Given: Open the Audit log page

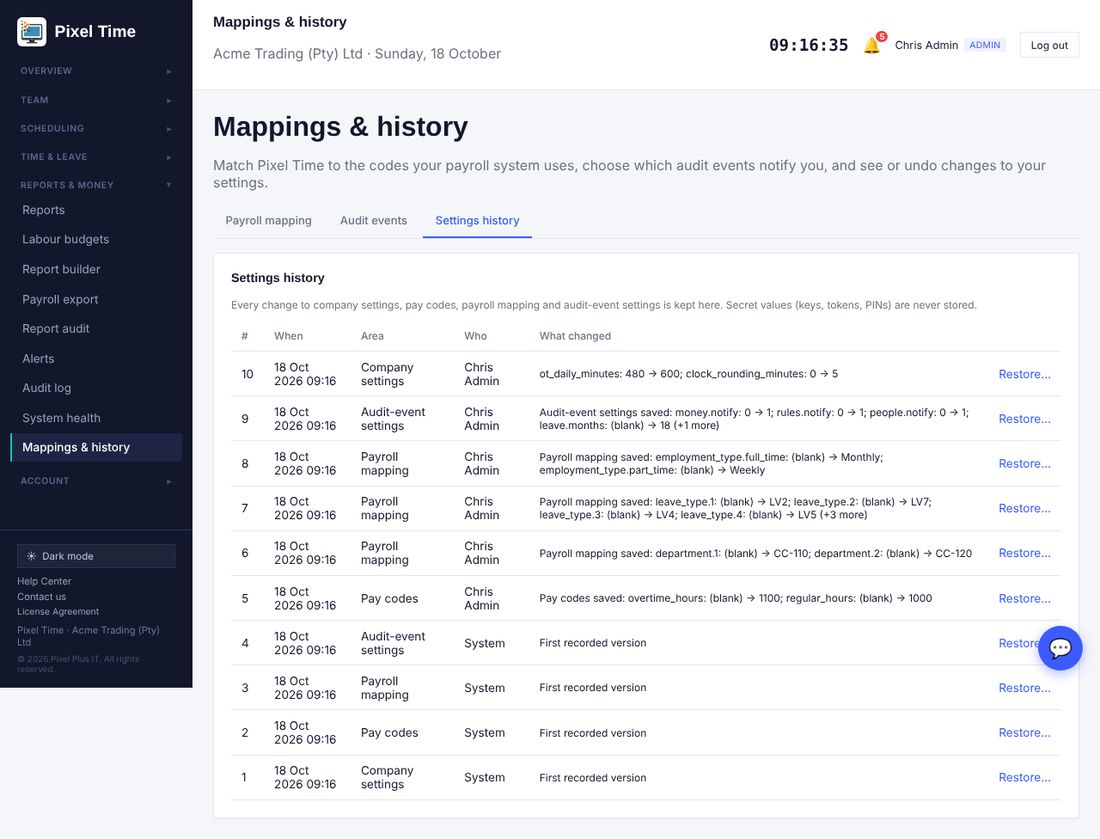Looking at the screenshot, I should pyautogui.click(x=96, y=388).
